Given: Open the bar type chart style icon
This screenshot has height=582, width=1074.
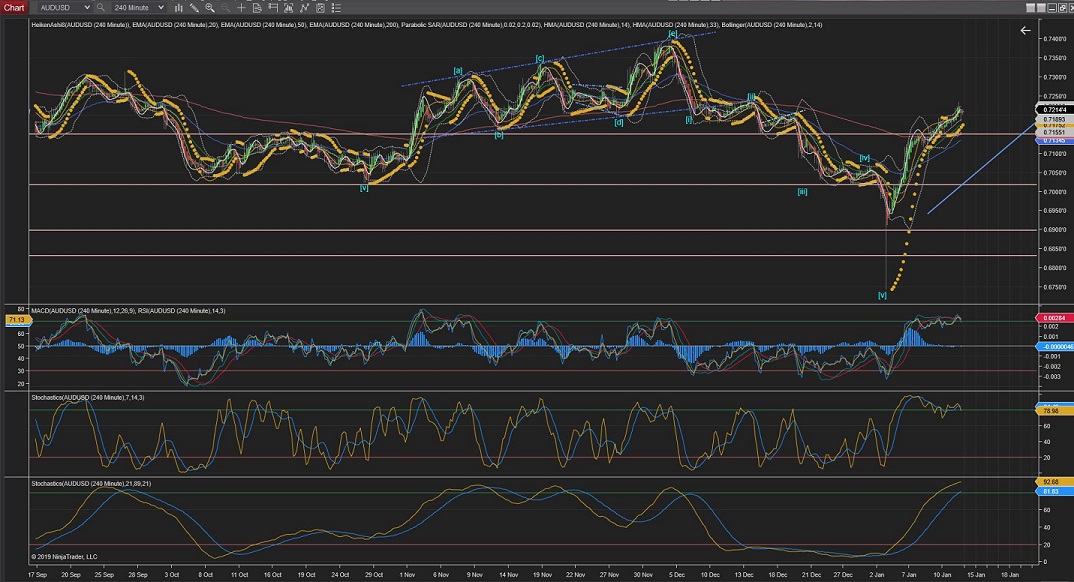Looking at the screenshot, I should click(179, 8).
